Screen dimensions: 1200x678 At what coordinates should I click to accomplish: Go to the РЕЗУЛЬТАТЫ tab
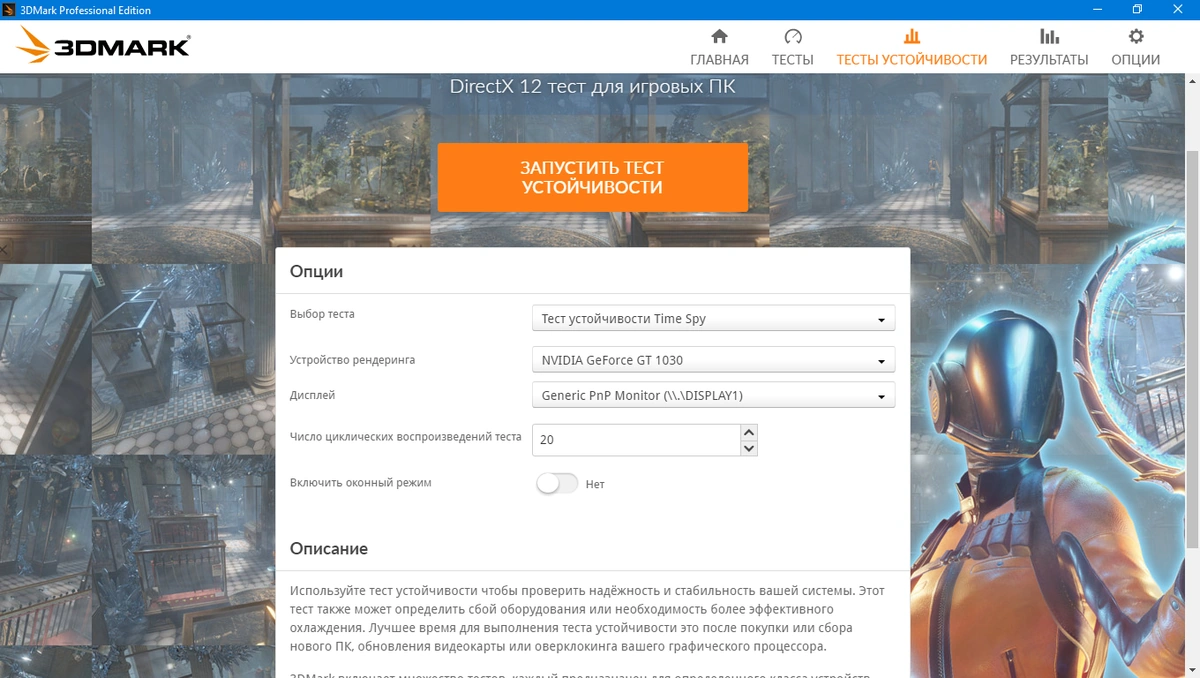click(x=1049, y=60)
